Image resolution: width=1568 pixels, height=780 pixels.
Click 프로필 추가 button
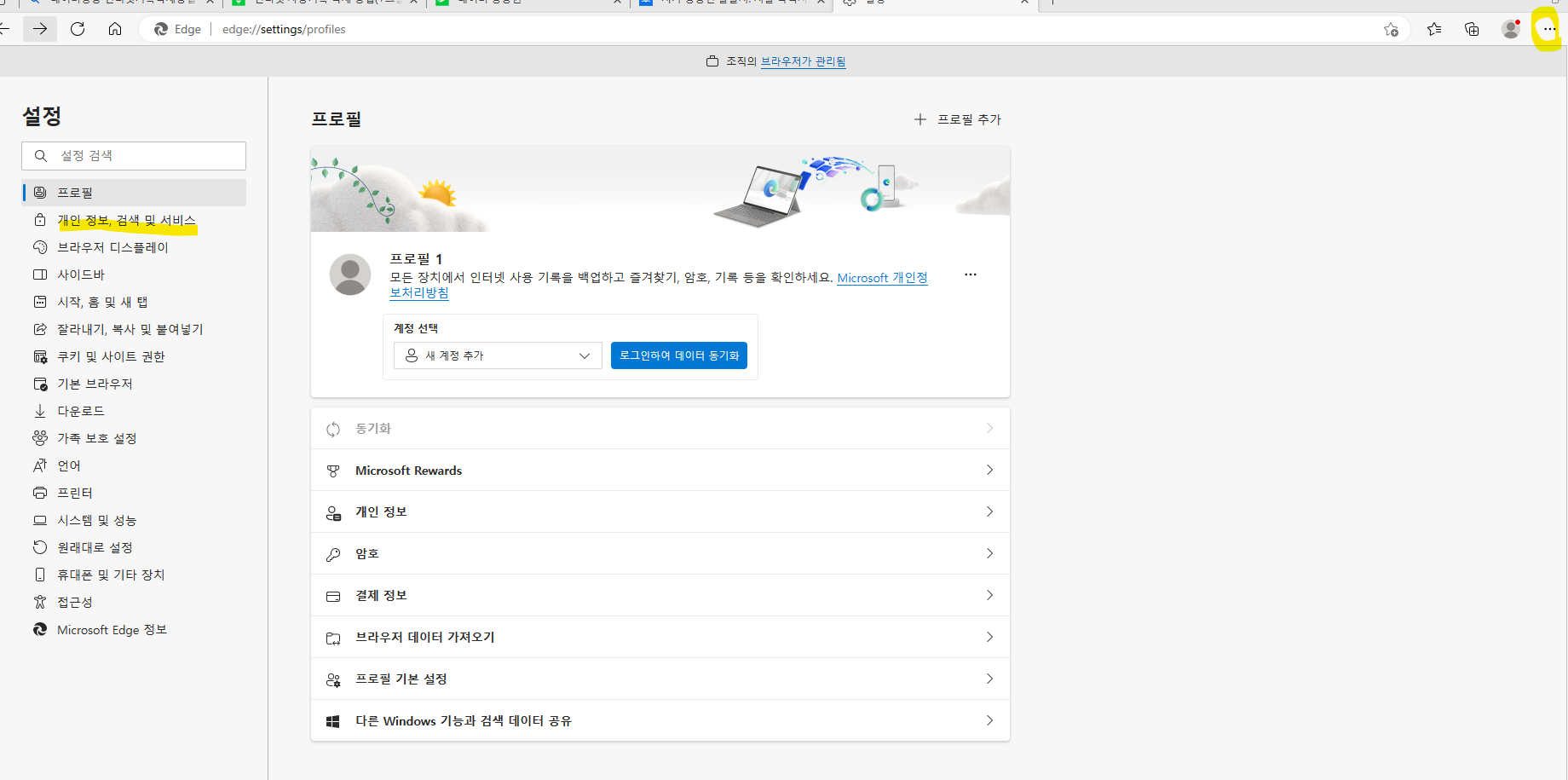coord(958,119)
